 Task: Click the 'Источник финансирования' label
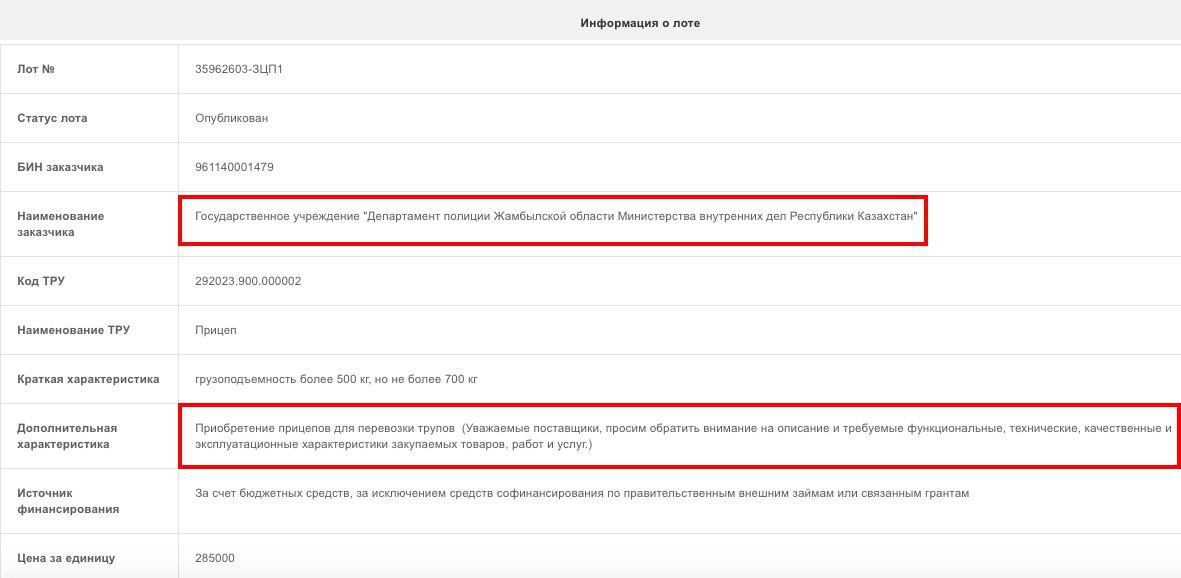[x=68, y=501]
